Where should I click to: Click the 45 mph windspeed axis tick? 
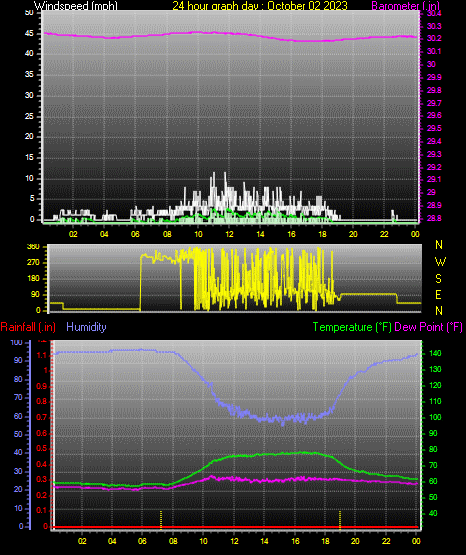(29, 34)
